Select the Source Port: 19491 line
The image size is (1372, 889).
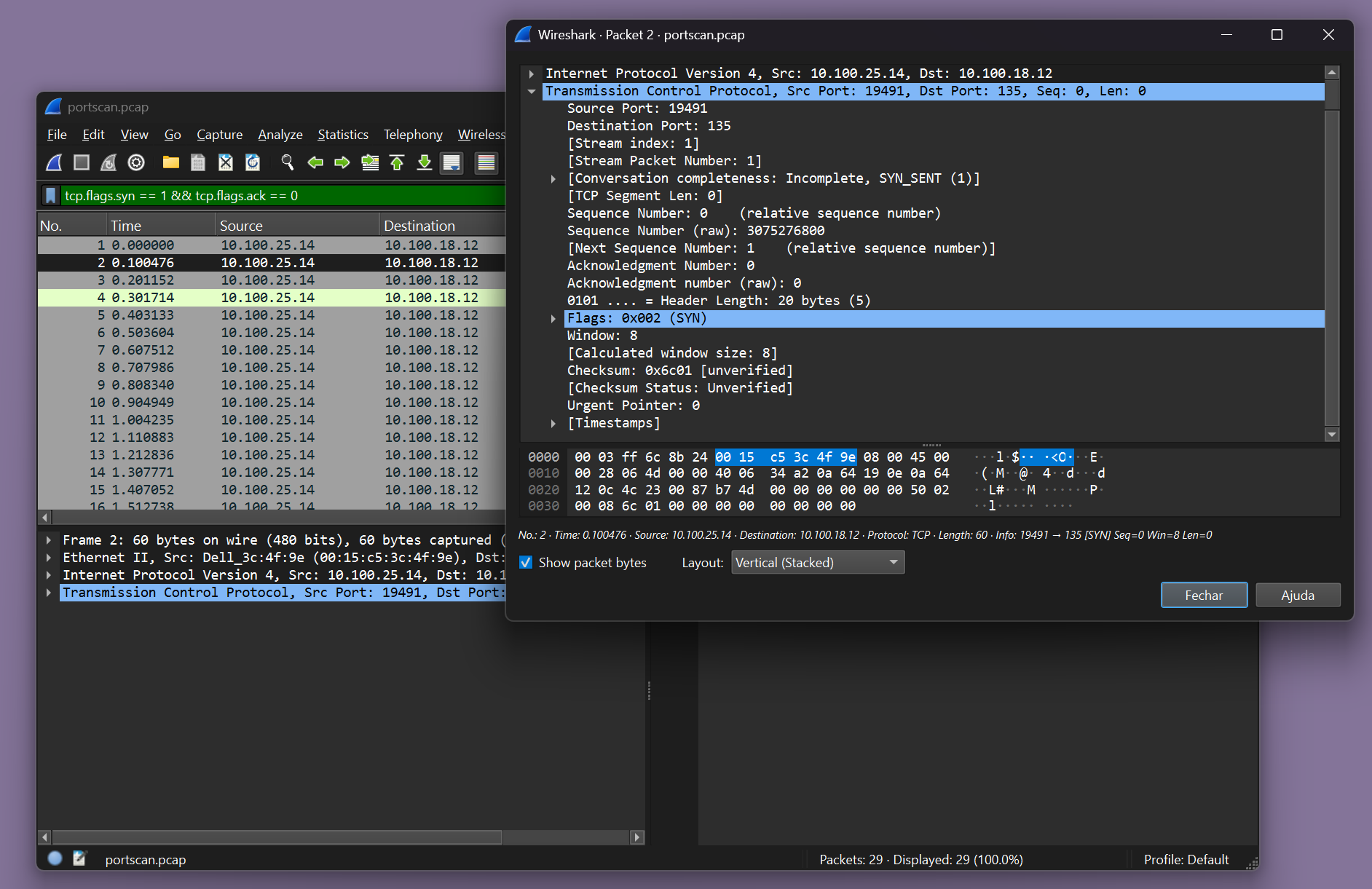tap(637, 108)
